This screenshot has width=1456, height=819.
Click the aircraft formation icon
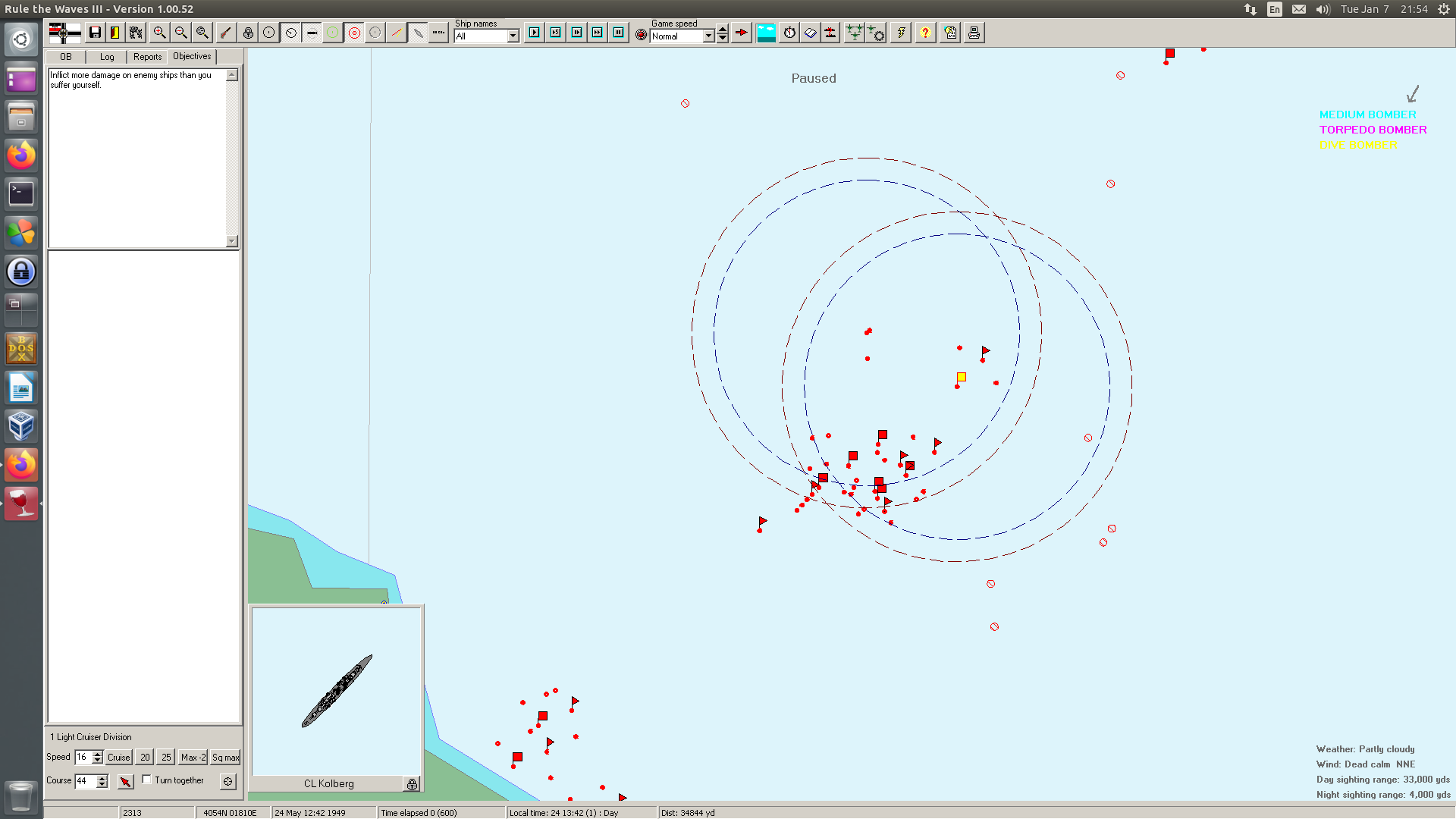click(x=854, y=33)
